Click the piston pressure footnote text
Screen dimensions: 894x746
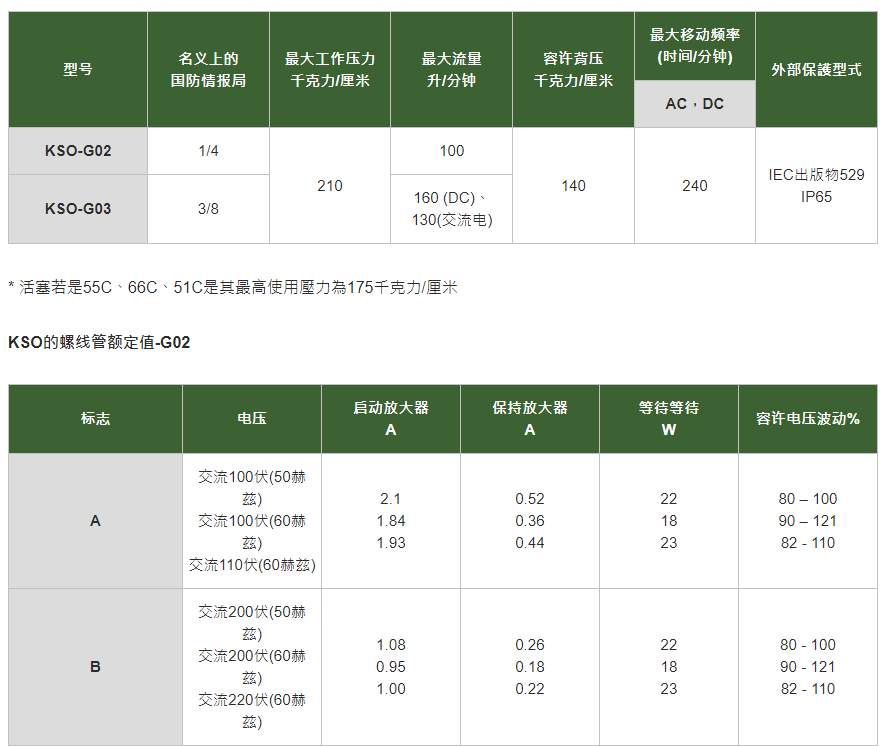[233, 287]
